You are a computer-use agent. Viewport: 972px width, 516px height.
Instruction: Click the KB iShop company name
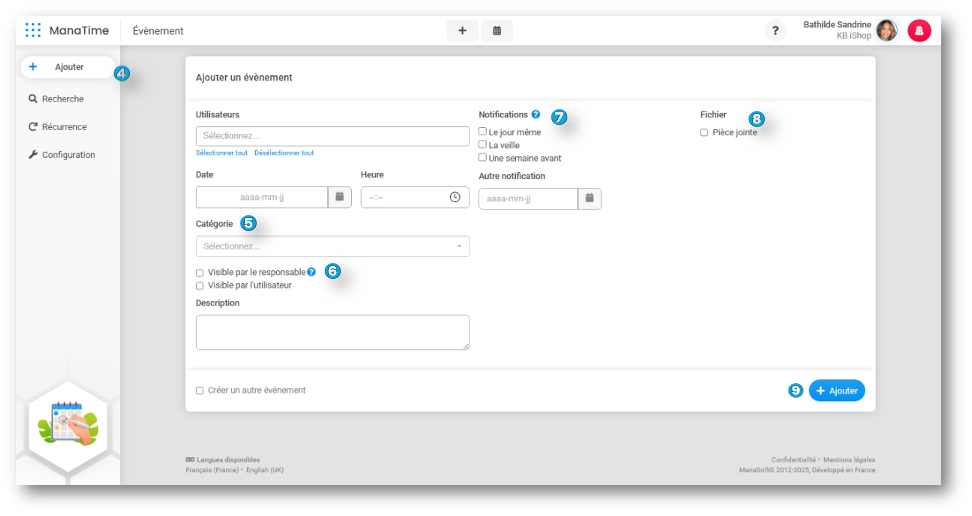pyautogui.click(x=854, y=36)
